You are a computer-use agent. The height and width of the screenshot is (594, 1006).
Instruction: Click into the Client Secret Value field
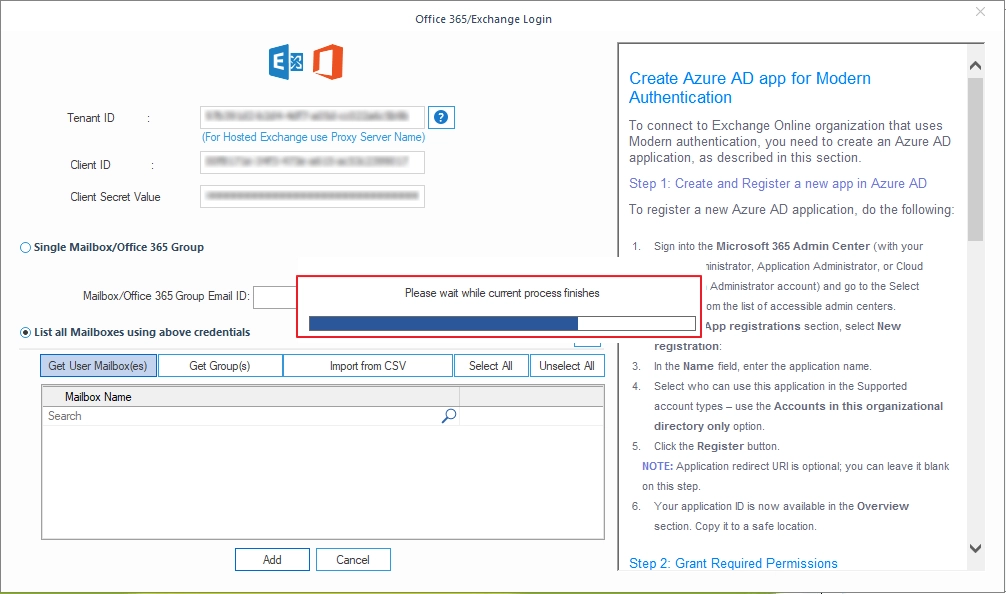[x=312, y=196]
